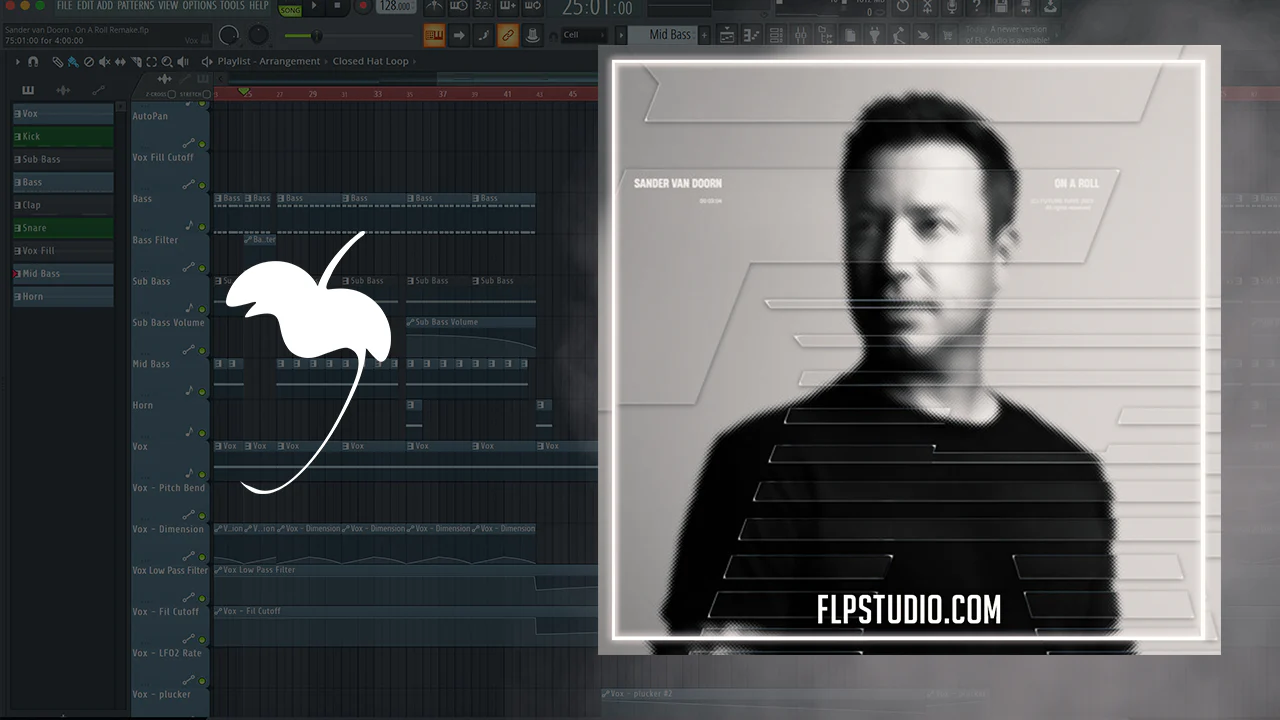Viewport: 1280px width, 720px height.
Task: Select the Kick pattern in picker
Action: pyautogui.click(x=63, y=136)
